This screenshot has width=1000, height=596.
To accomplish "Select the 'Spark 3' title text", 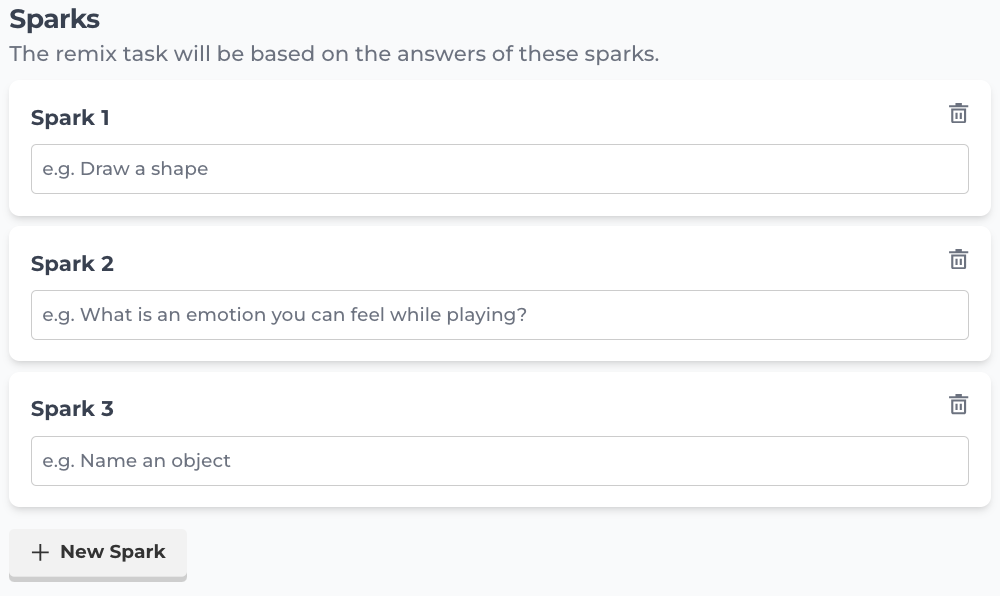I will click(72, 409).
